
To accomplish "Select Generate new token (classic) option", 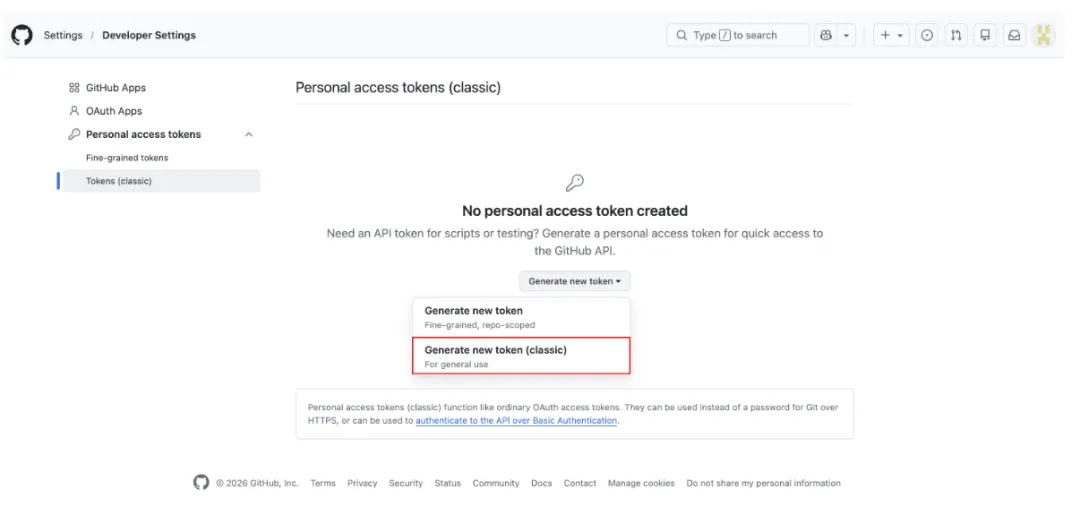I will (521, 356).
